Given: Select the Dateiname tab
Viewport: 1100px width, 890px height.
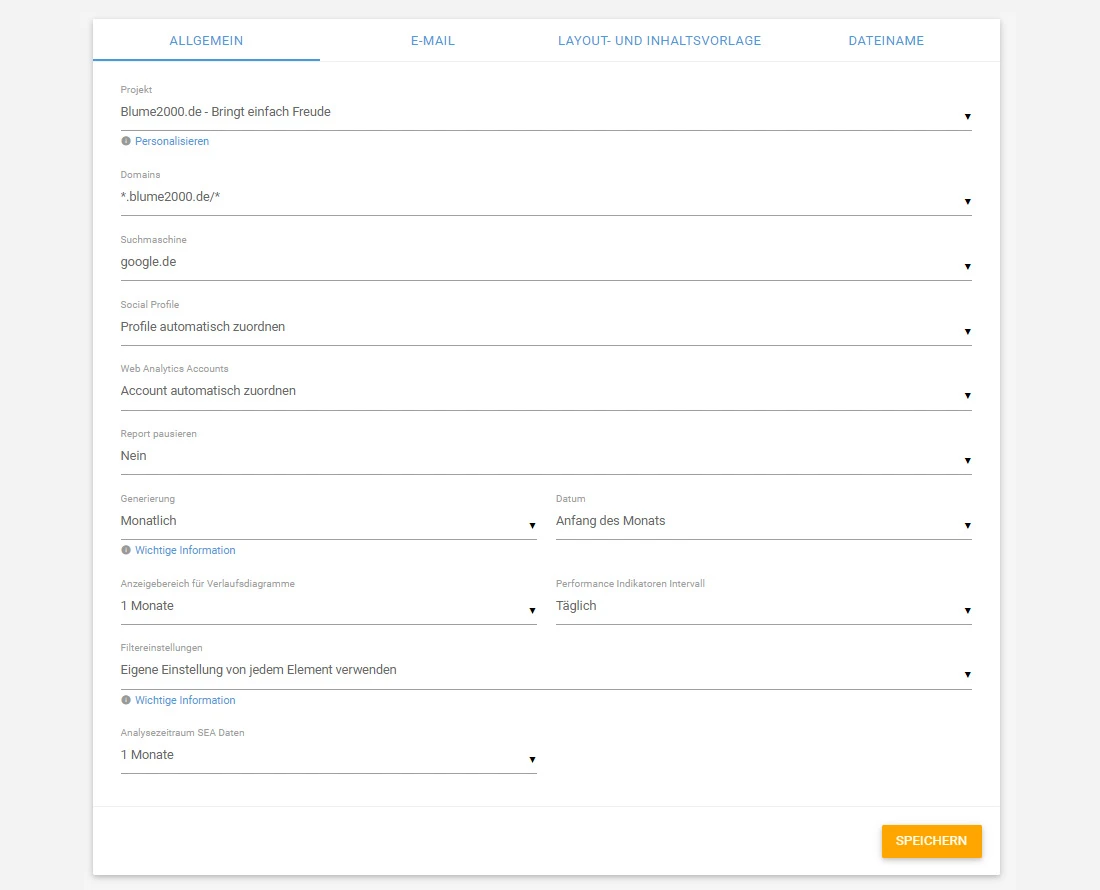Looking at the screenshot, I should point(885,41).
